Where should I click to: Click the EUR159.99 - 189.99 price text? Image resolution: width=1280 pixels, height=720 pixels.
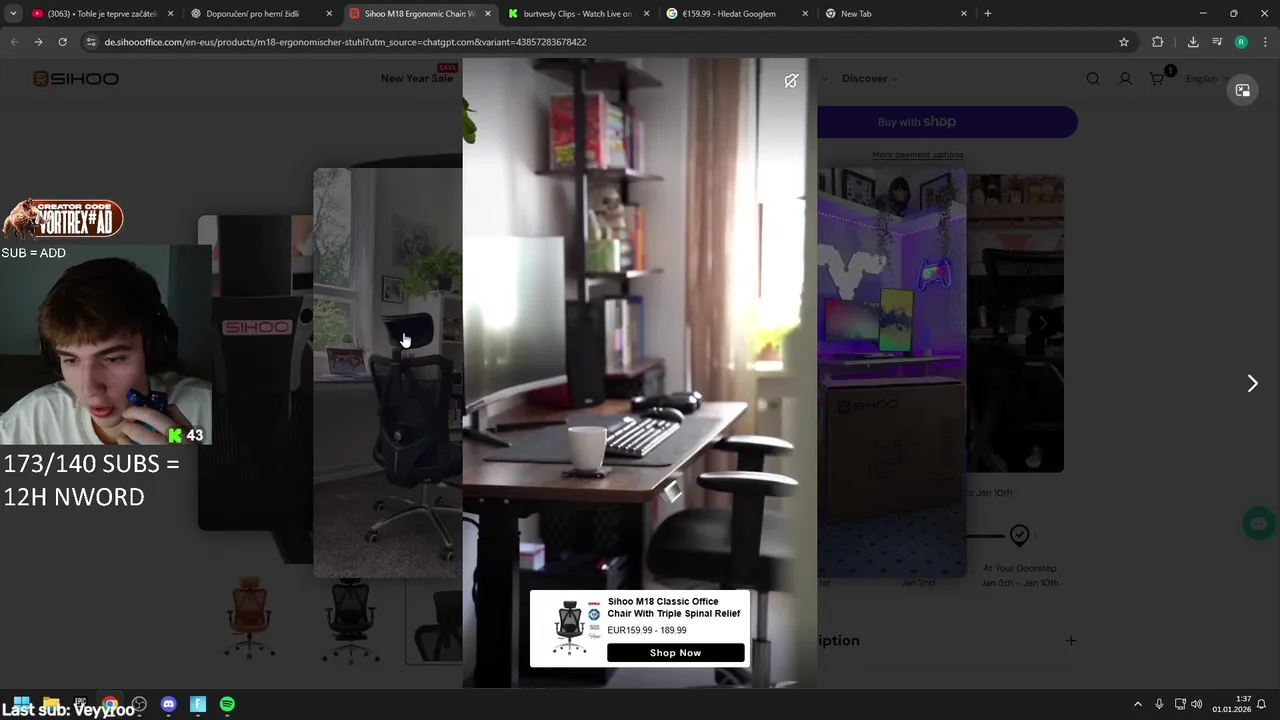[647, 631]
